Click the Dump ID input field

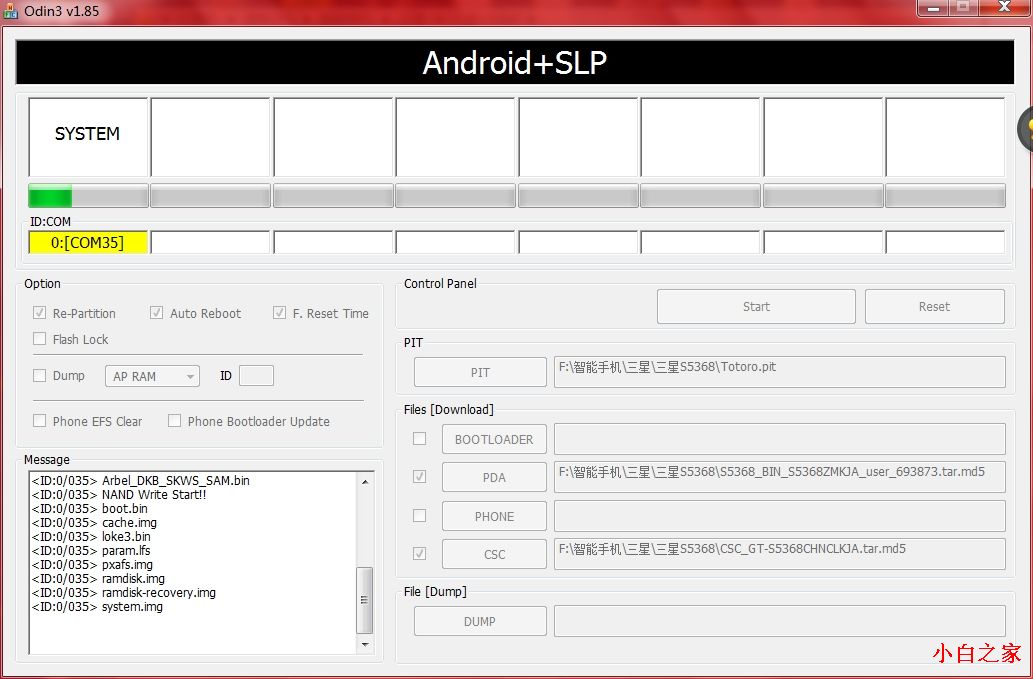point(256,376)
